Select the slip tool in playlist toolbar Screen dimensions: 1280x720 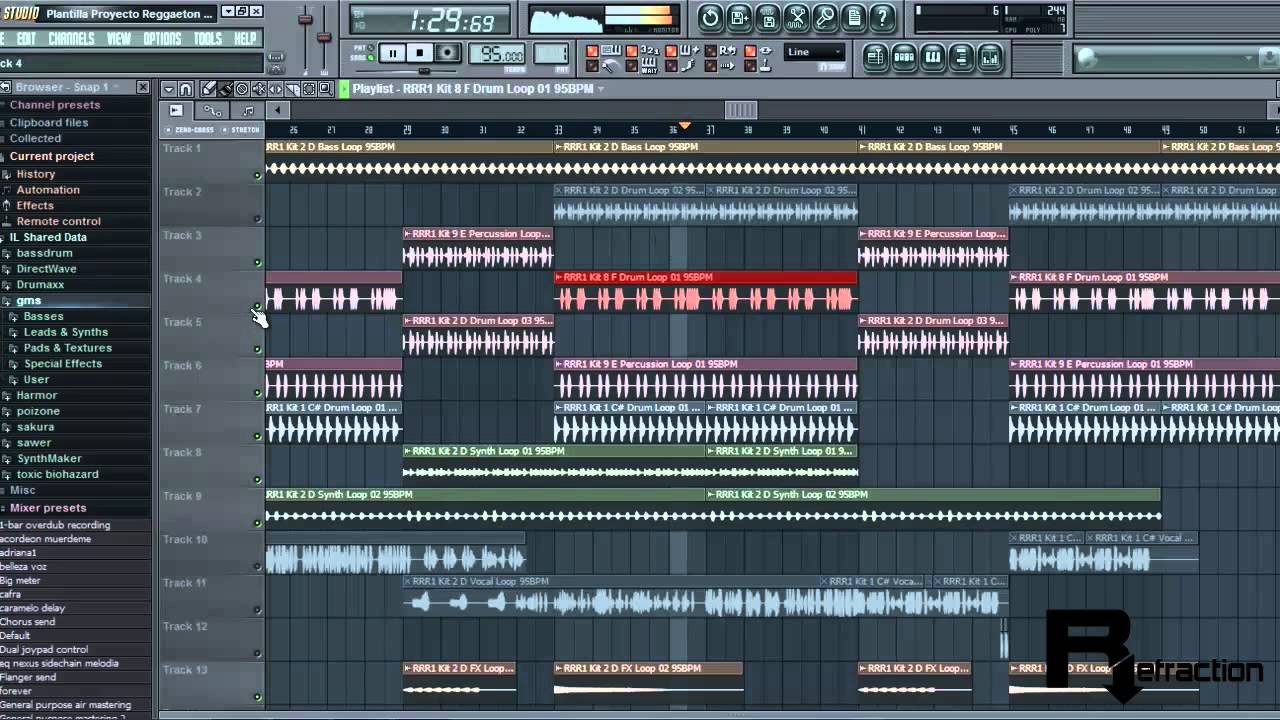(x=275, y=89)
